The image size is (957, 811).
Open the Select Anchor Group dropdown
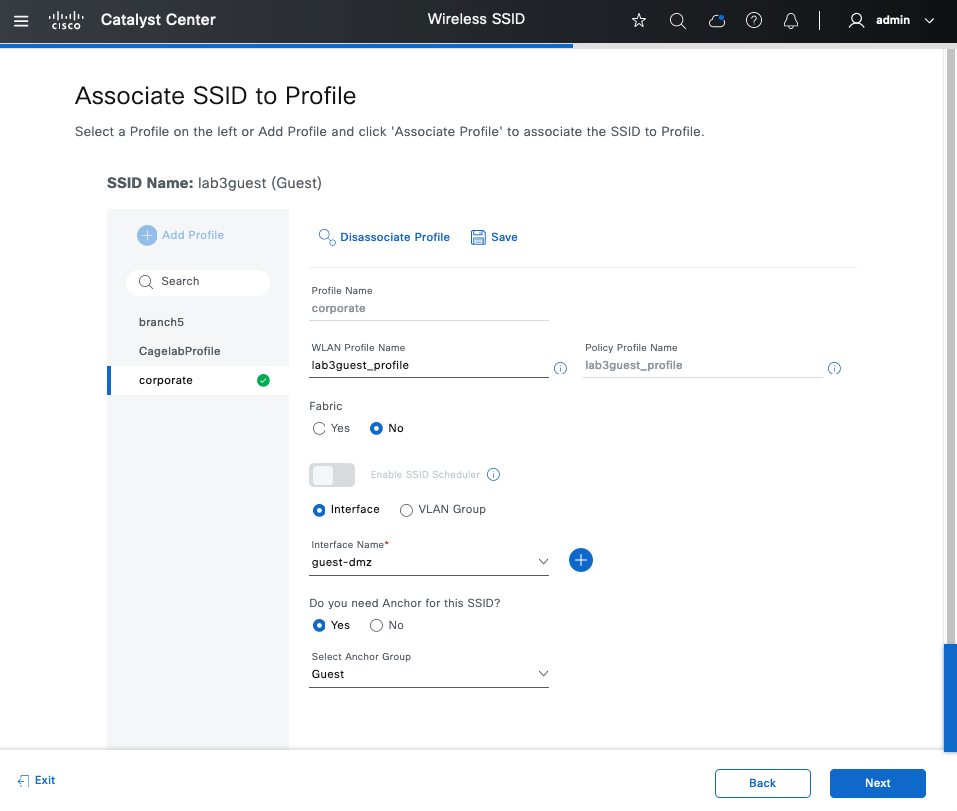(430, 674)
